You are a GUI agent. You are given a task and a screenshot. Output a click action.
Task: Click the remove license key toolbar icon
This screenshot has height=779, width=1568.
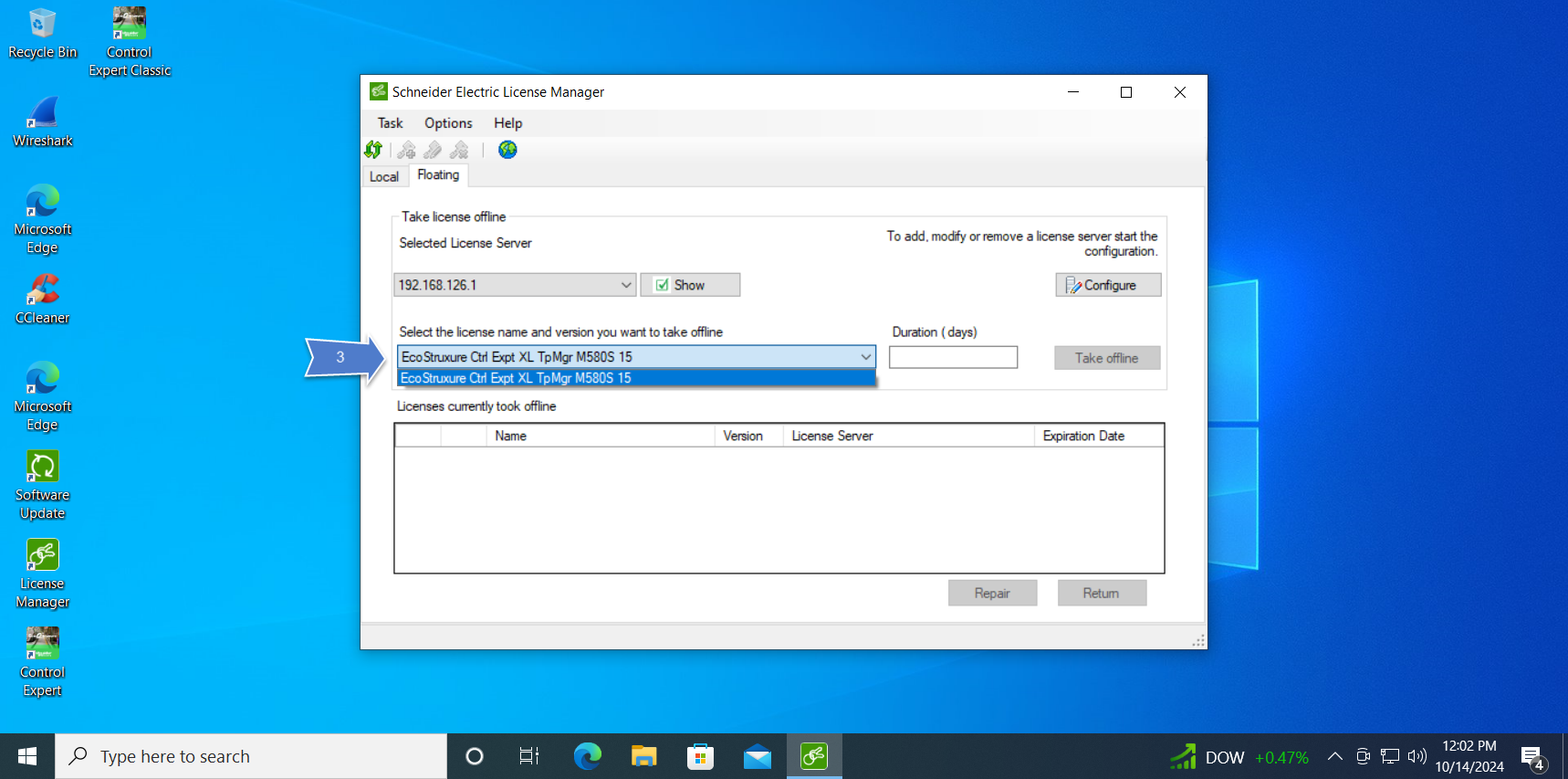pyautogui.click(x=460, y=150)
